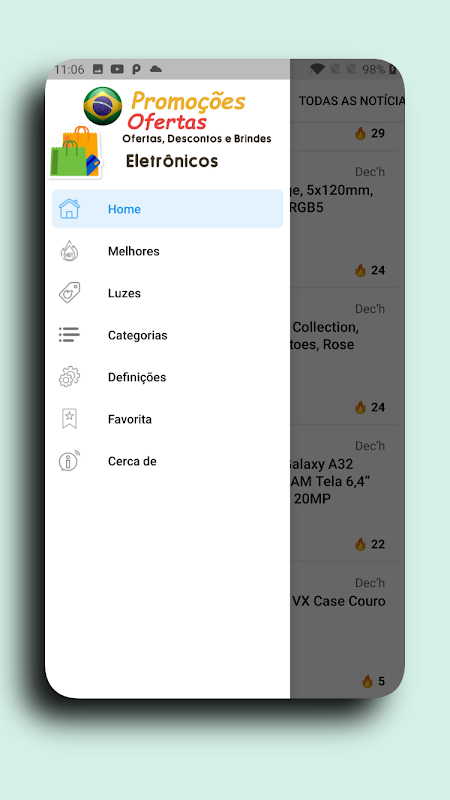Tap the Galaxy A32 deal listing

[x=344, y=493]
